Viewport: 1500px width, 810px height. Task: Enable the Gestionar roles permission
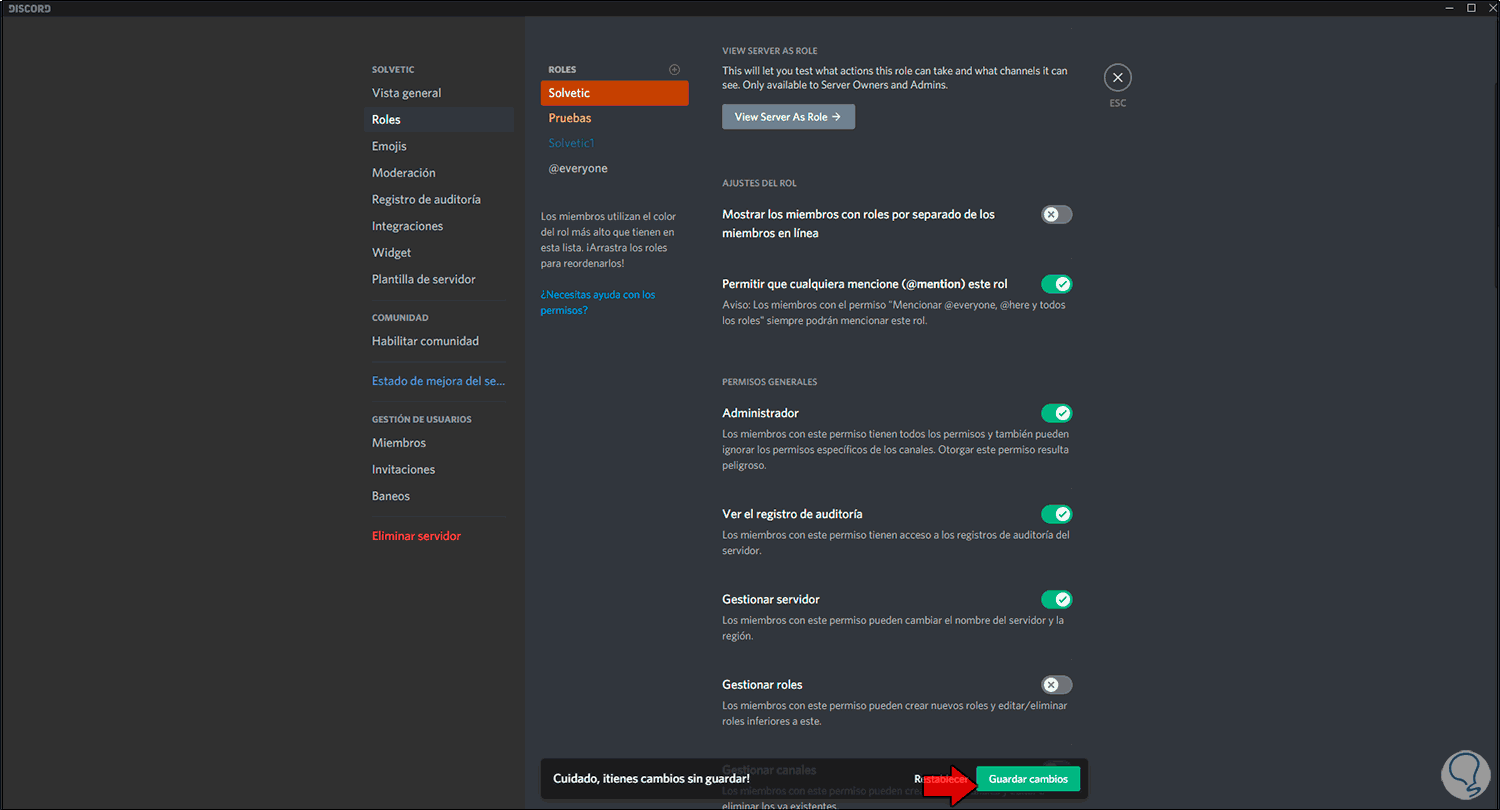pyautogui.click(x=1056, y=685)
